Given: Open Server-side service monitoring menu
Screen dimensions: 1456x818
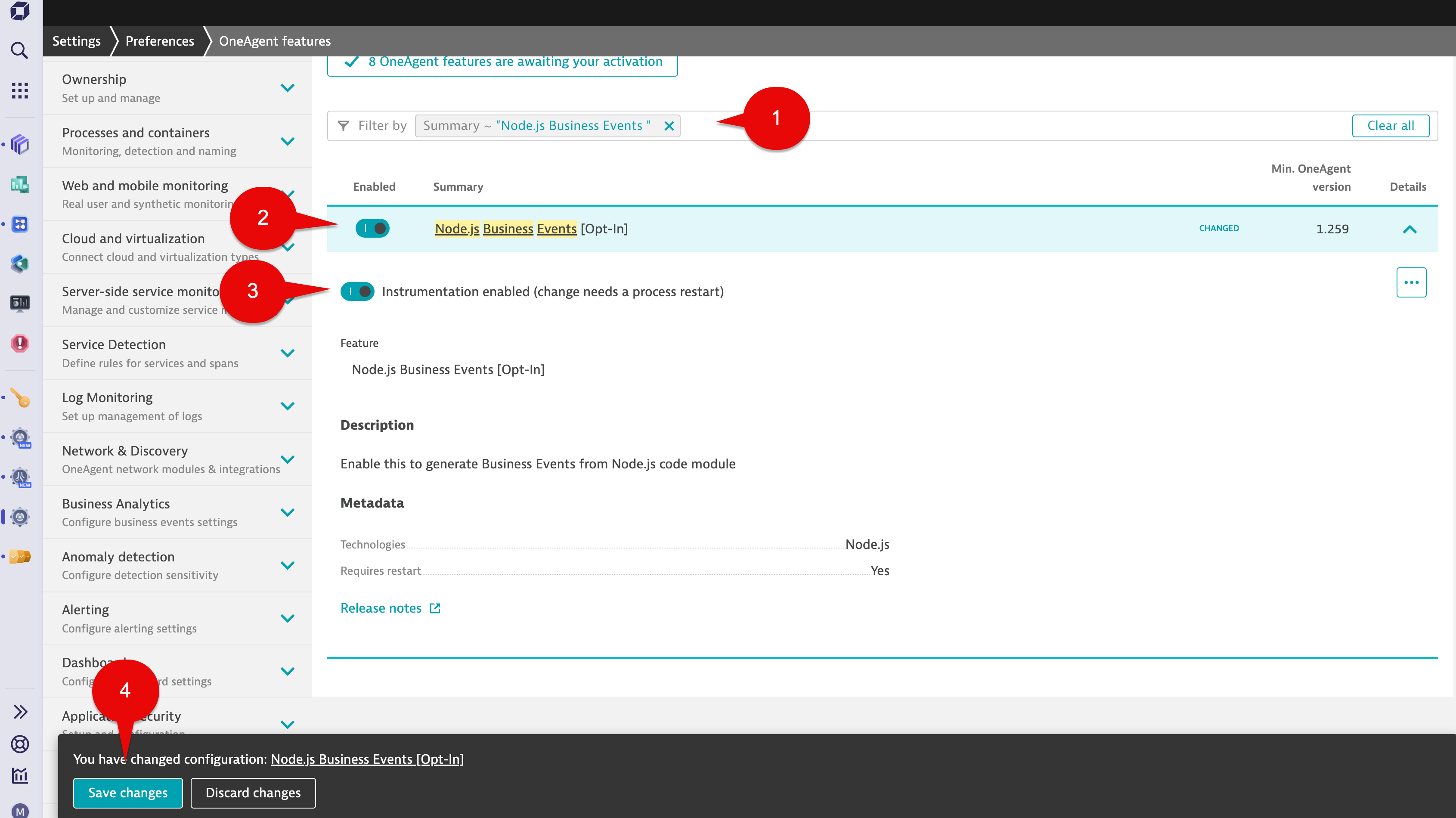Looking at the screenshot, I should 177,300.
